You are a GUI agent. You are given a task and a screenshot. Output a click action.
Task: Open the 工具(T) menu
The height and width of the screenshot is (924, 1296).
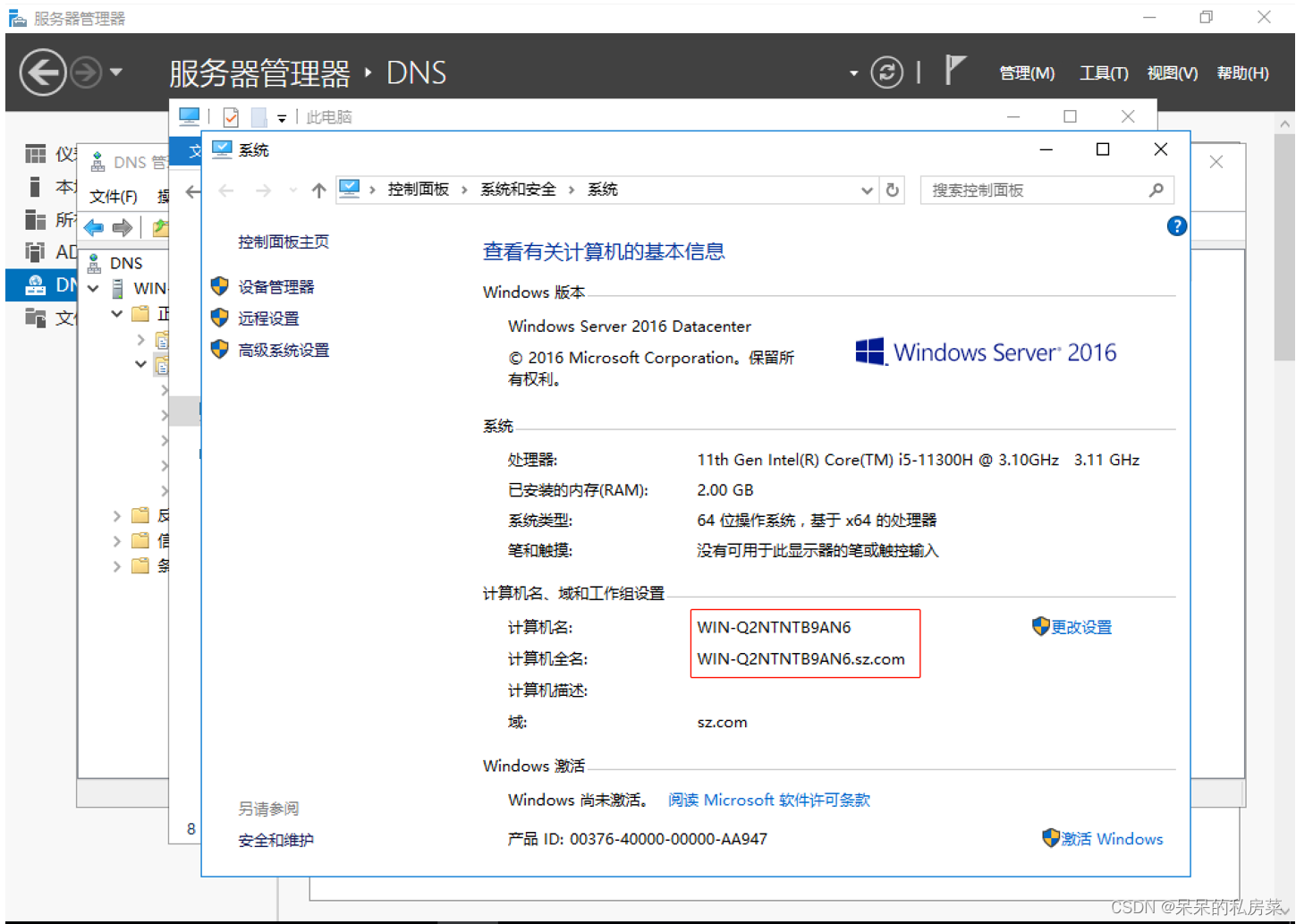click(1104, 73)
